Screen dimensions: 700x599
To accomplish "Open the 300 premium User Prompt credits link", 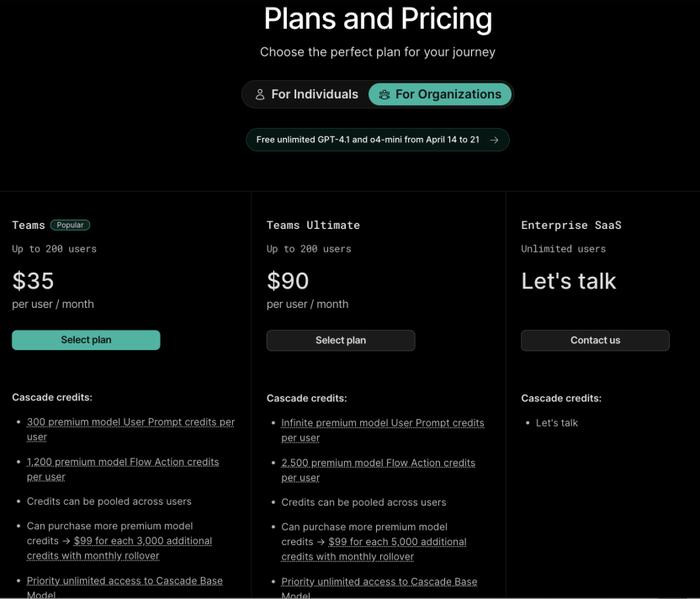I will tap(130, 429).
